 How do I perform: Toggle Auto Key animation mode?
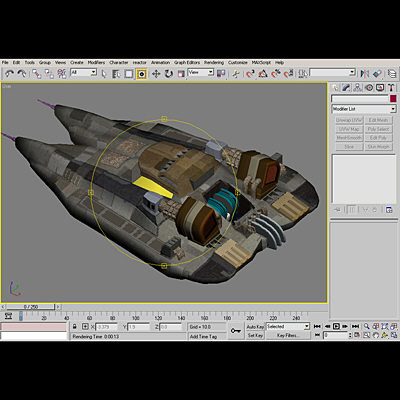point(255,327)
